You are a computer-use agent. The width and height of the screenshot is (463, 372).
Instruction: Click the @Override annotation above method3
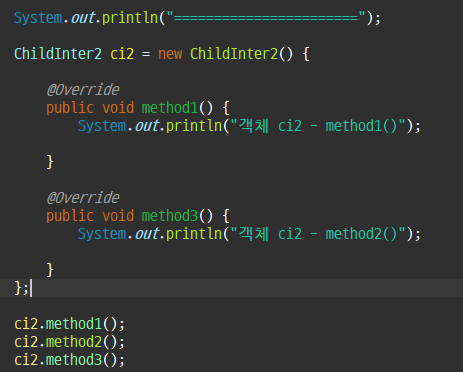click(83, 198)
